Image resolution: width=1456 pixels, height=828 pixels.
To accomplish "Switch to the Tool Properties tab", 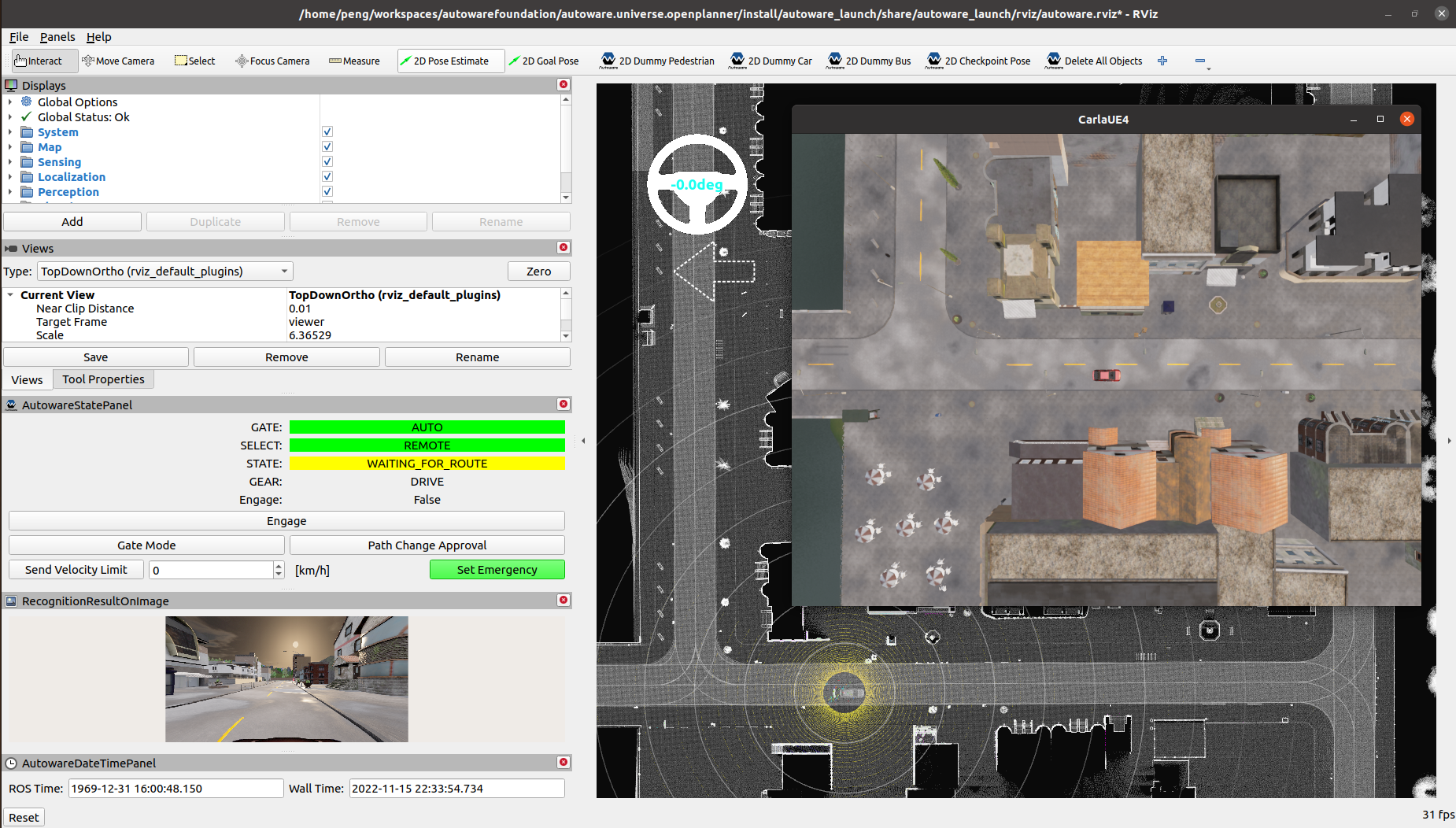I will click(103, 379).
